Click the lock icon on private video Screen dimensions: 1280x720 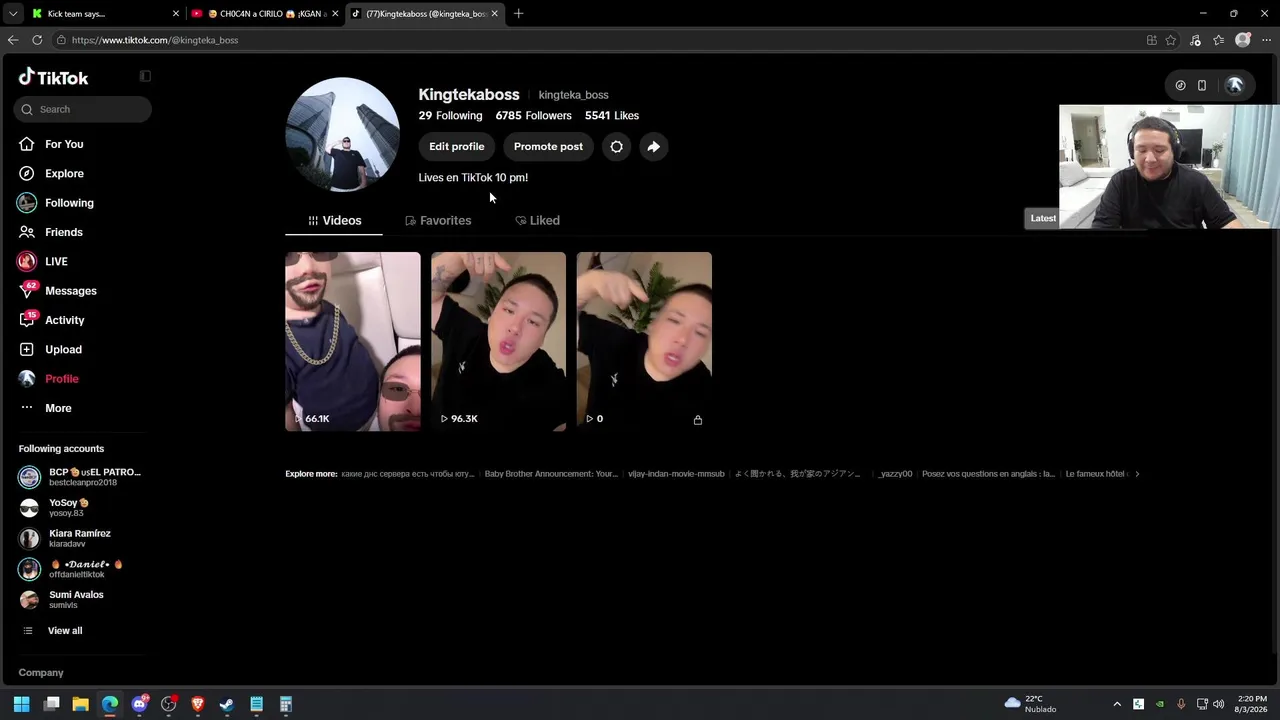[x=698, y=420]
